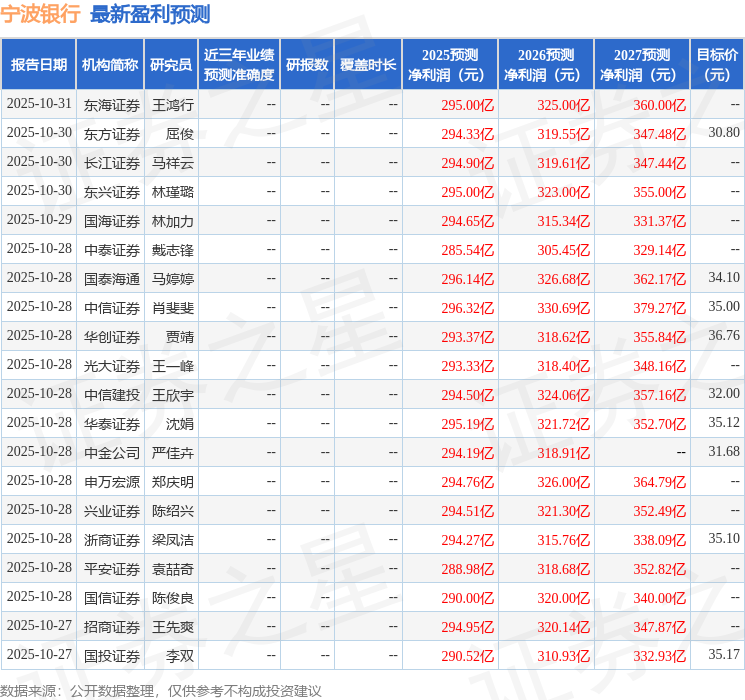Click the 近三年业绩预测准确度 header
The image size is (745, 700).
click(x=239, y=65)
